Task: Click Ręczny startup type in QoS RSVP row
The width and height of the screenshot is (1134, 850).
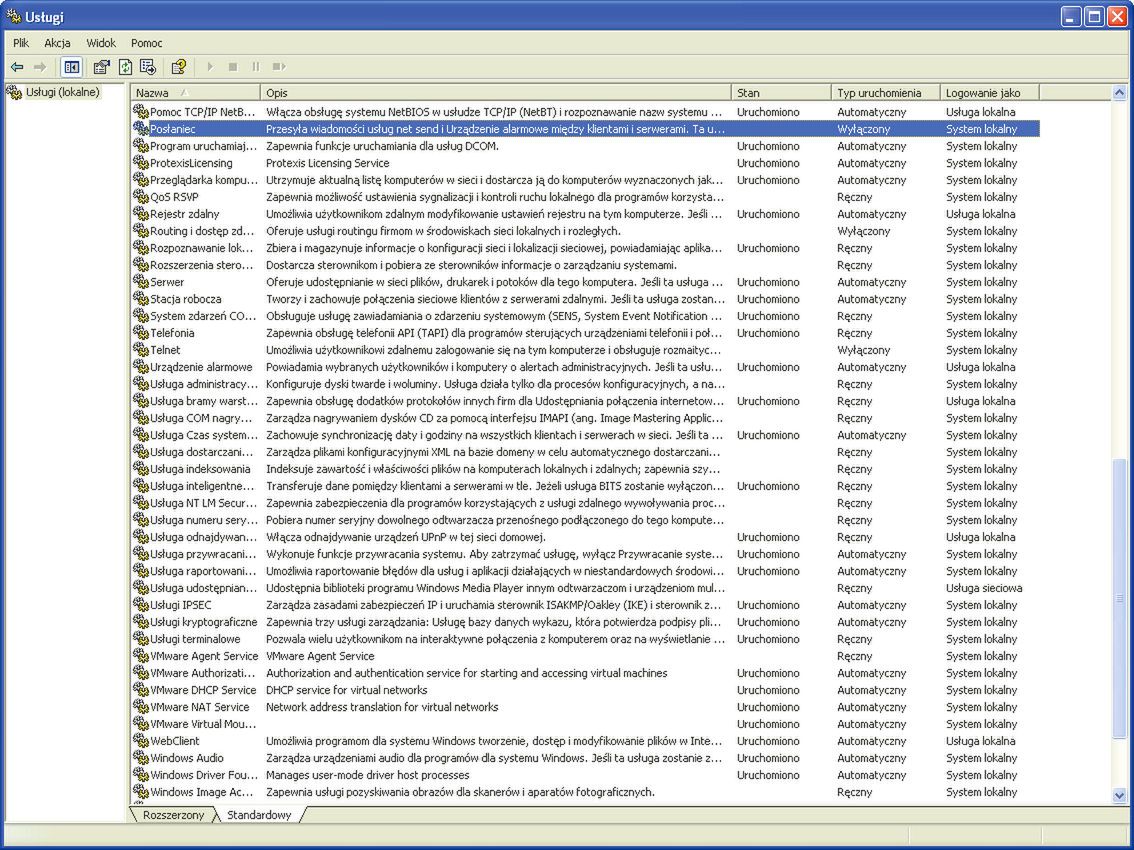Action: [x=855, y=197]
